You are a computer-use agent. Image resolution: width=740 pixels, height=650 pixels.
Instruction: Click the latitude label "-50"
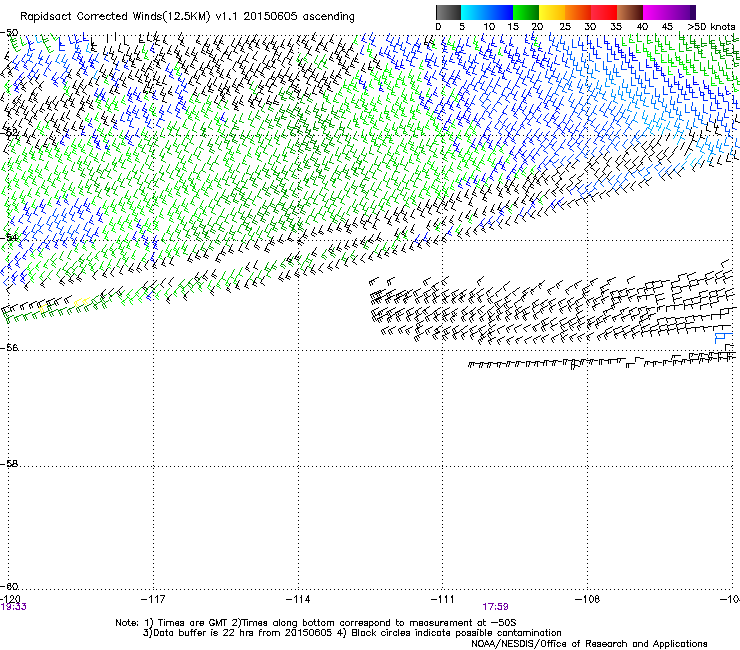(9, 33)
